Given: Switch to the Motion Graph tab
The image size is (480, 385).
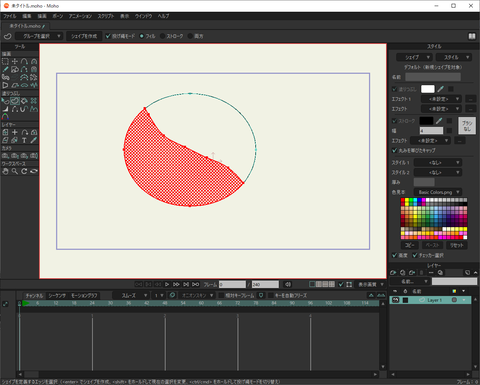Looking at the screenshot, I should coord(84,295).
